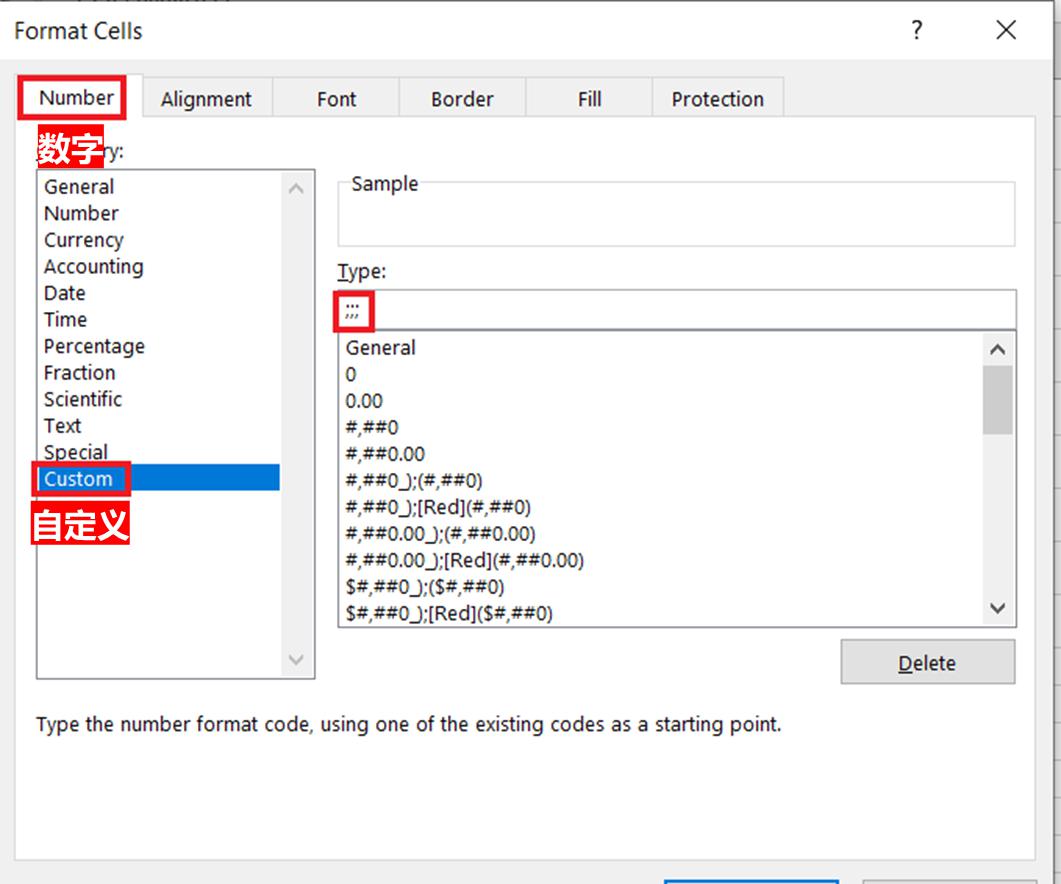Select General in the category list
Screen dimensions: 1061x884
pyautogui.click(x=158, y=187)
